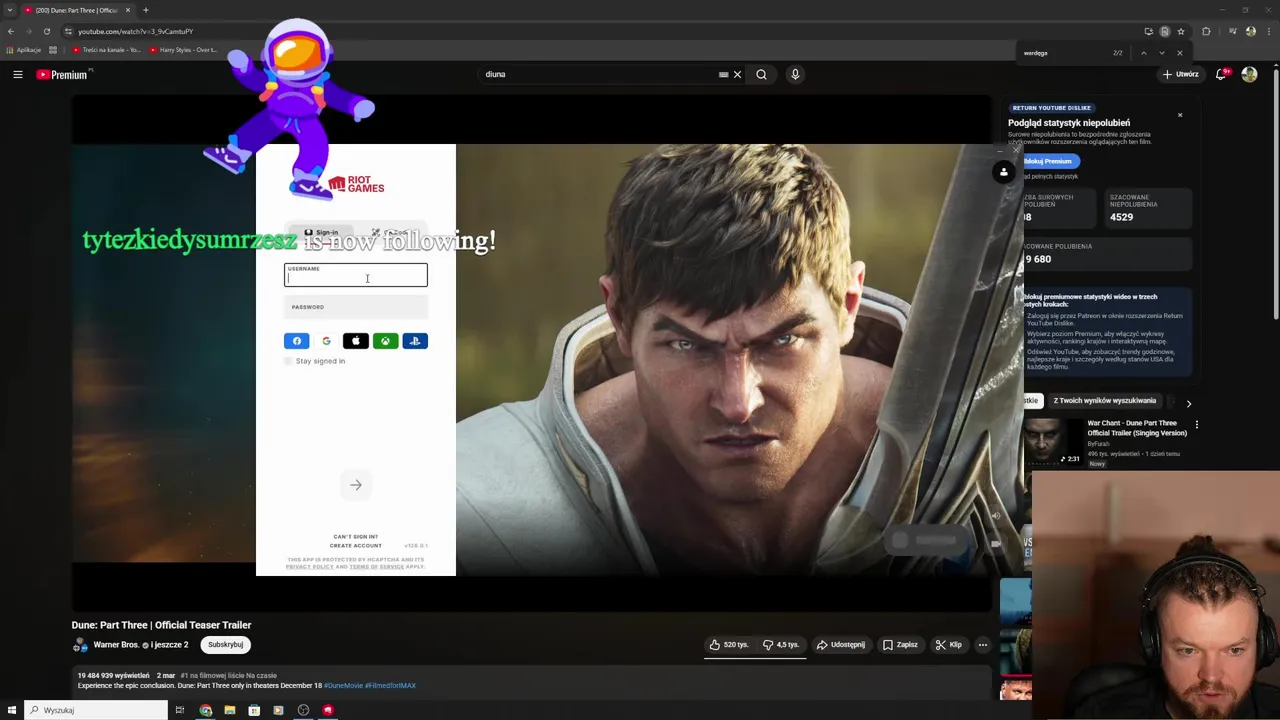Reload the page
The width and height of the screenshot is (1280, 720).
(46, 31)
